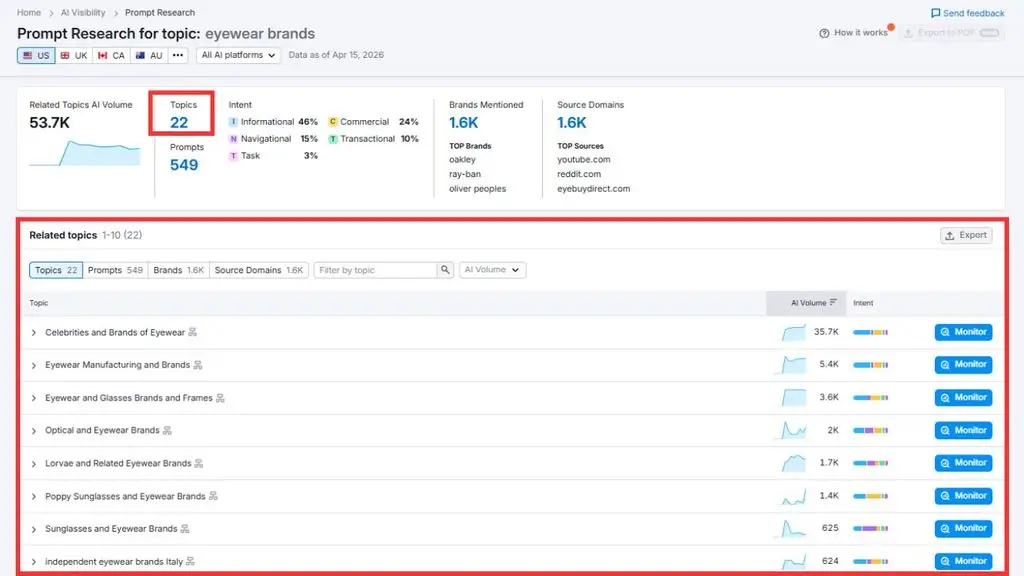Switch to the Prompts 549 tab

116,270
